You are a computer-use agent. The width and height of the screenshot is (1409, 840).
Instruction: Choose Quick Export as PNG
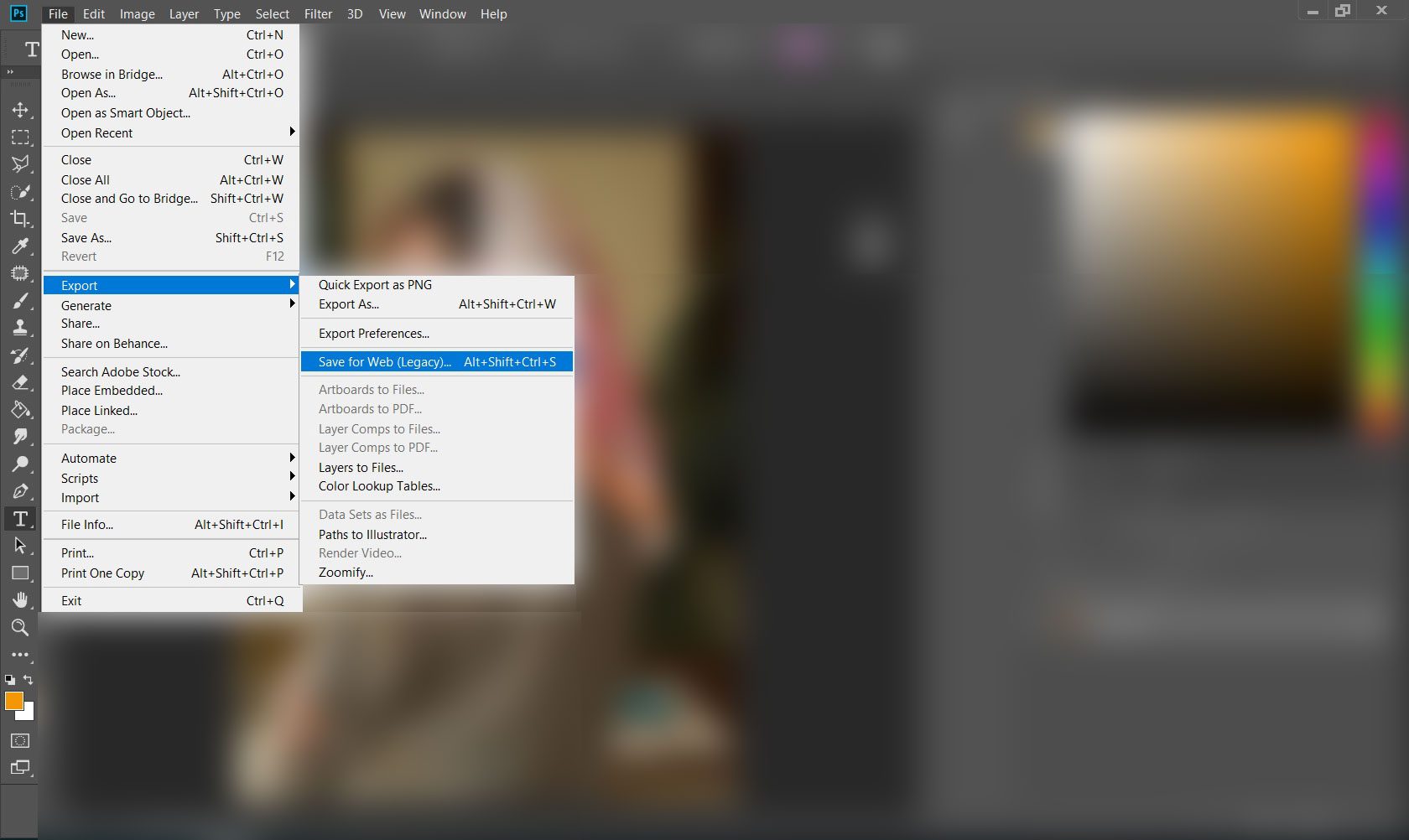click(x=437, y=284)
